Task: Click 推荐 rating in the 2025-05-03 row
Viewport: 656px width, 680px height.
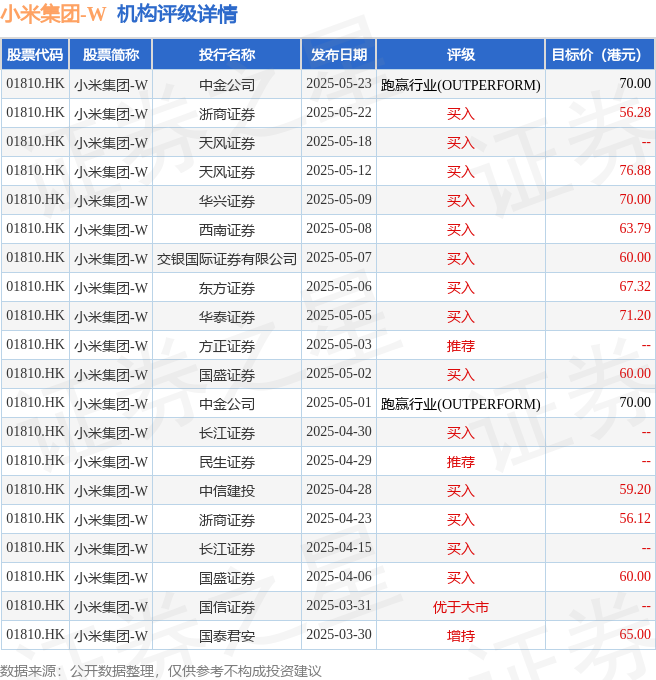Action: point(460,346)
